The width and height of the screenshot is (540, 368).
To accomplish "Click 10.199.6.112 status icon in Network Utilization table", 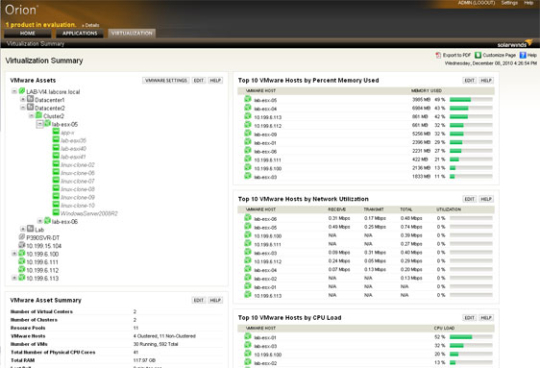I will click(248, 261).
